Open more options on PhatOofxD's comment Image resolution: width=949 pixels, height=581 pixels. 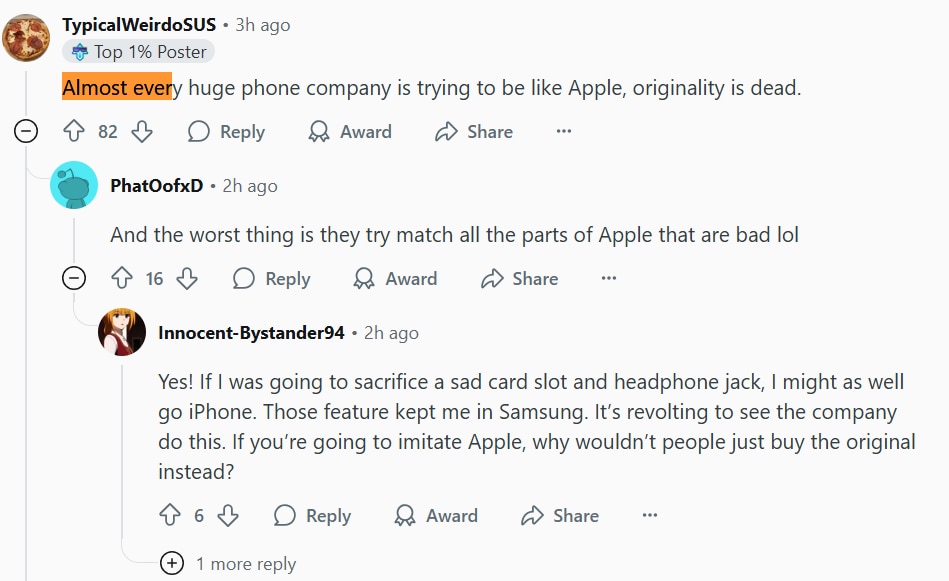(x=609, y=278)
